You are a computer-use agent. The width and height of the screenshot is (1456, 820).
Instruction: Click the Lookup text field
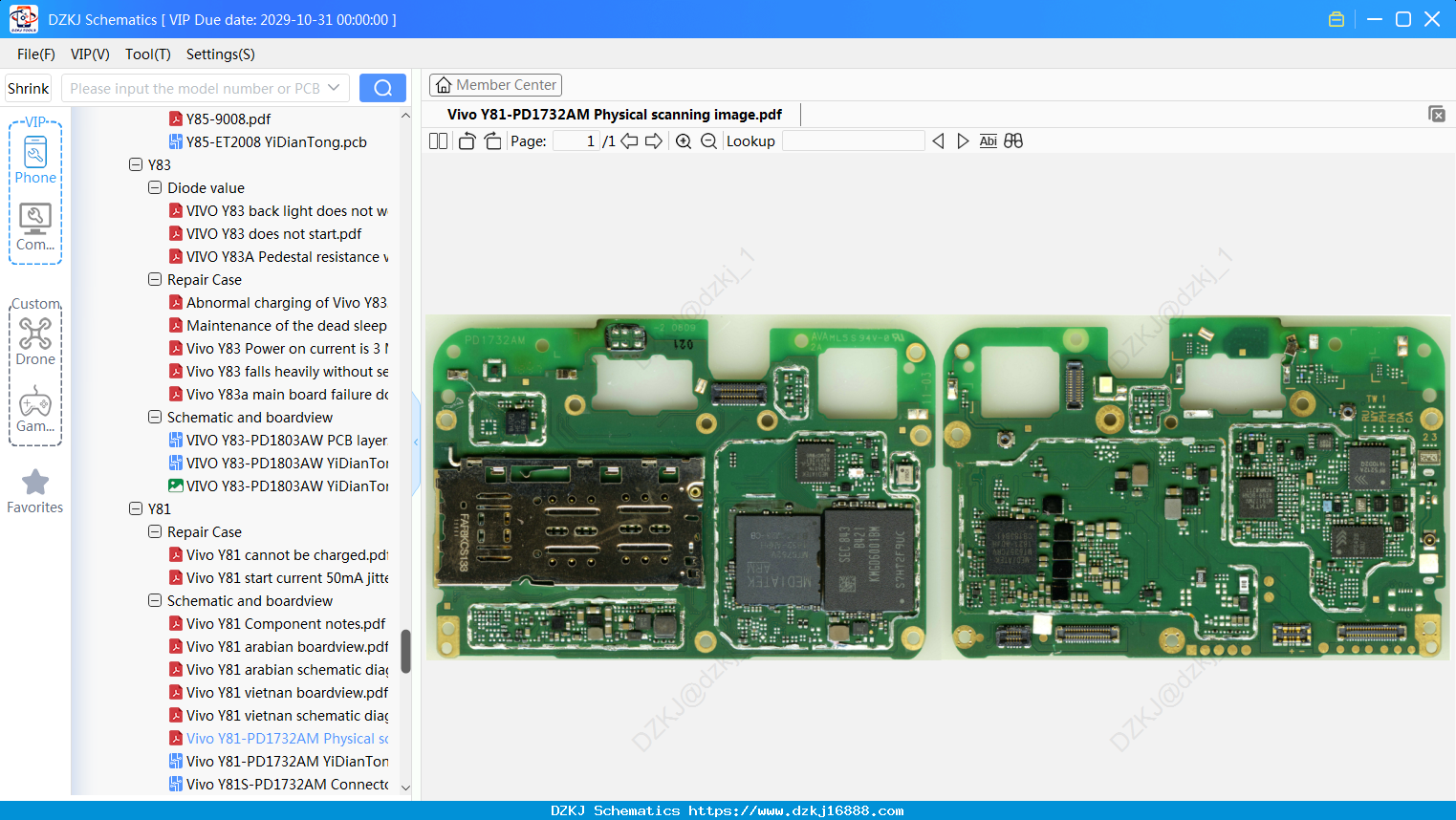(853, 141)
